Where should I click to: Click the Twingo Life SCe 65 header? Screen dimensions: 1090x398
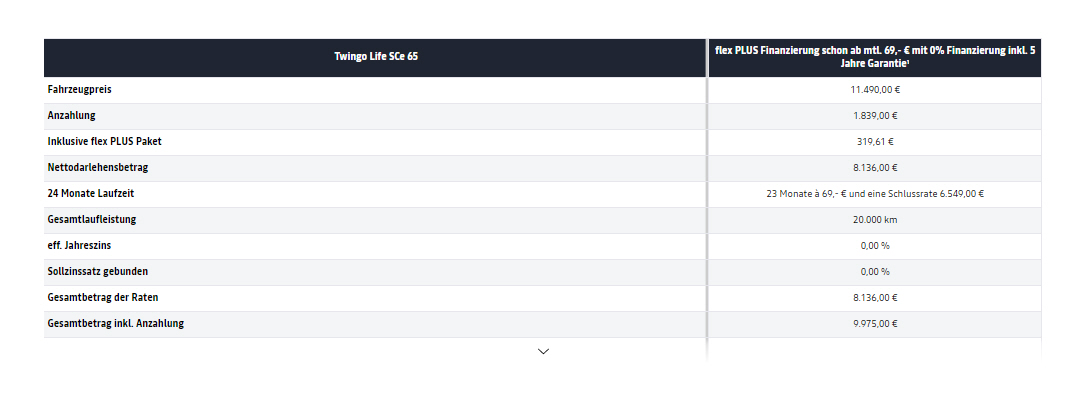tap(376, 57)
